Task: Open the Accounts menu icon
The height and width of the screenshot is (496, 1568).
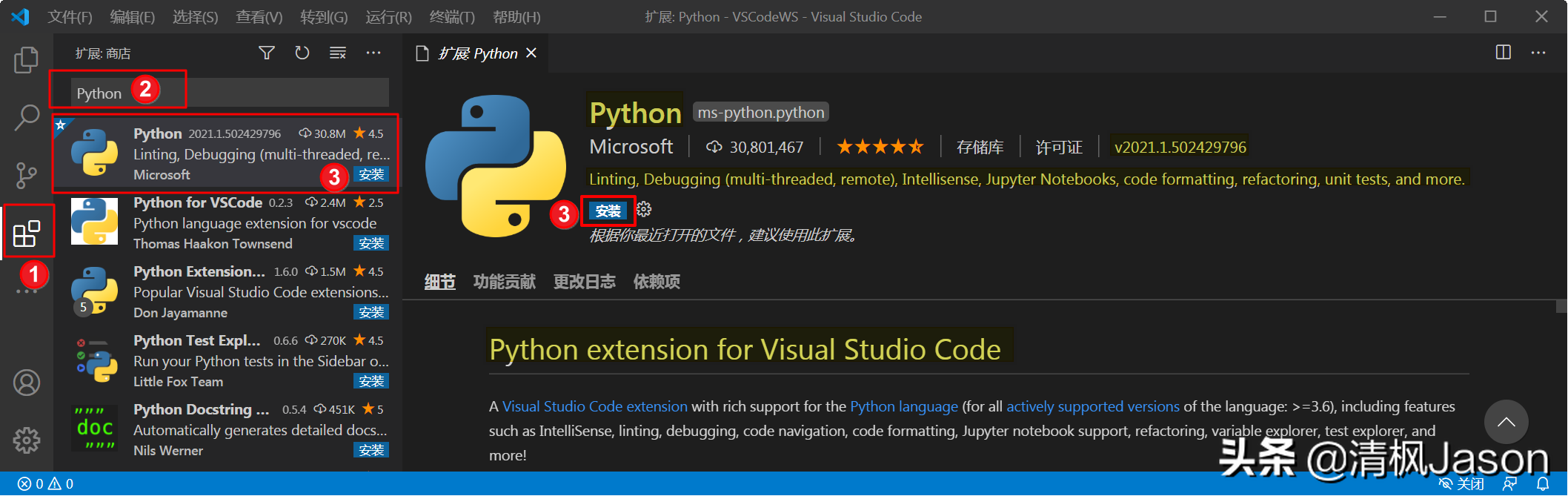Action: tap(27, 383)
